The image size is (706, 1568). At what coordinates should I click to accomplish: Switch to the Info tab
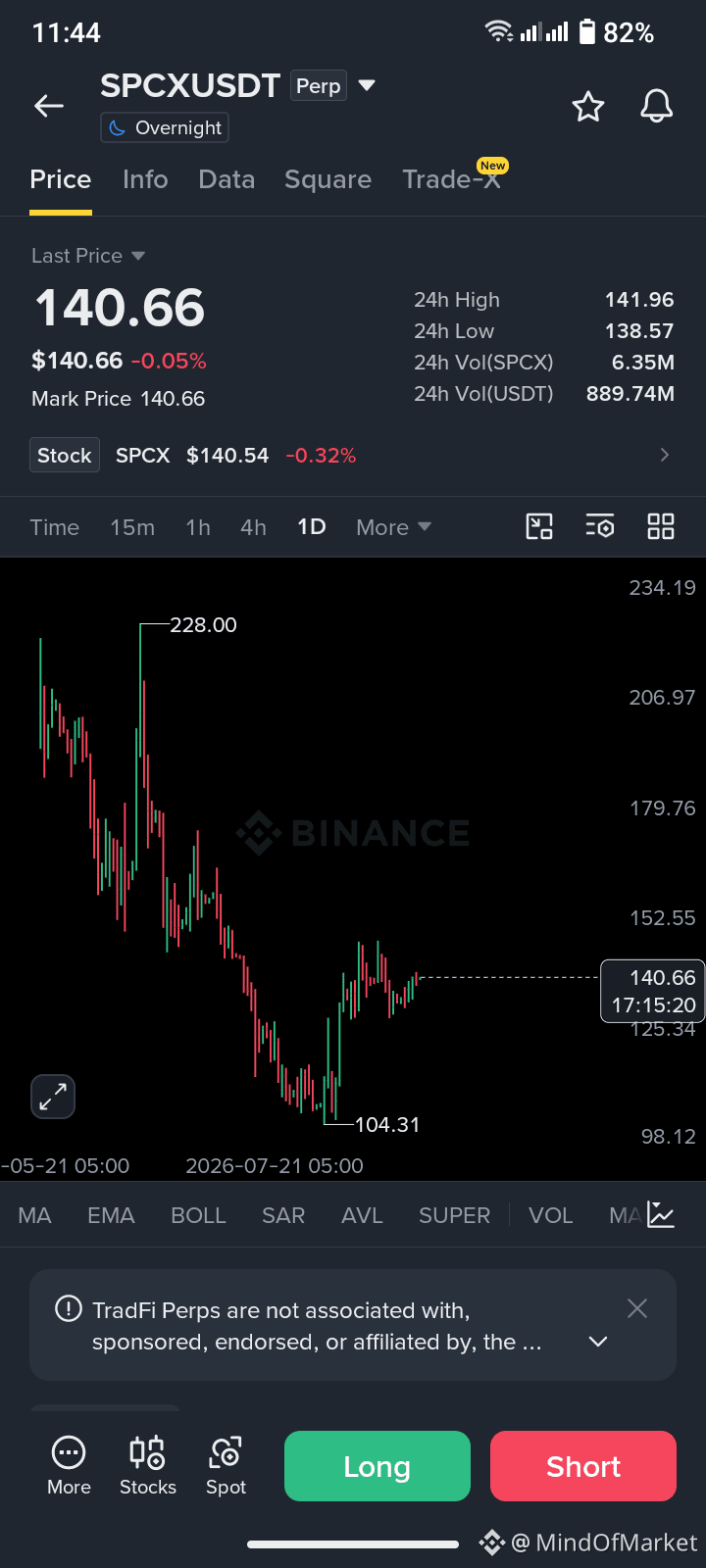pyautogui.click(x=145, y=179)
